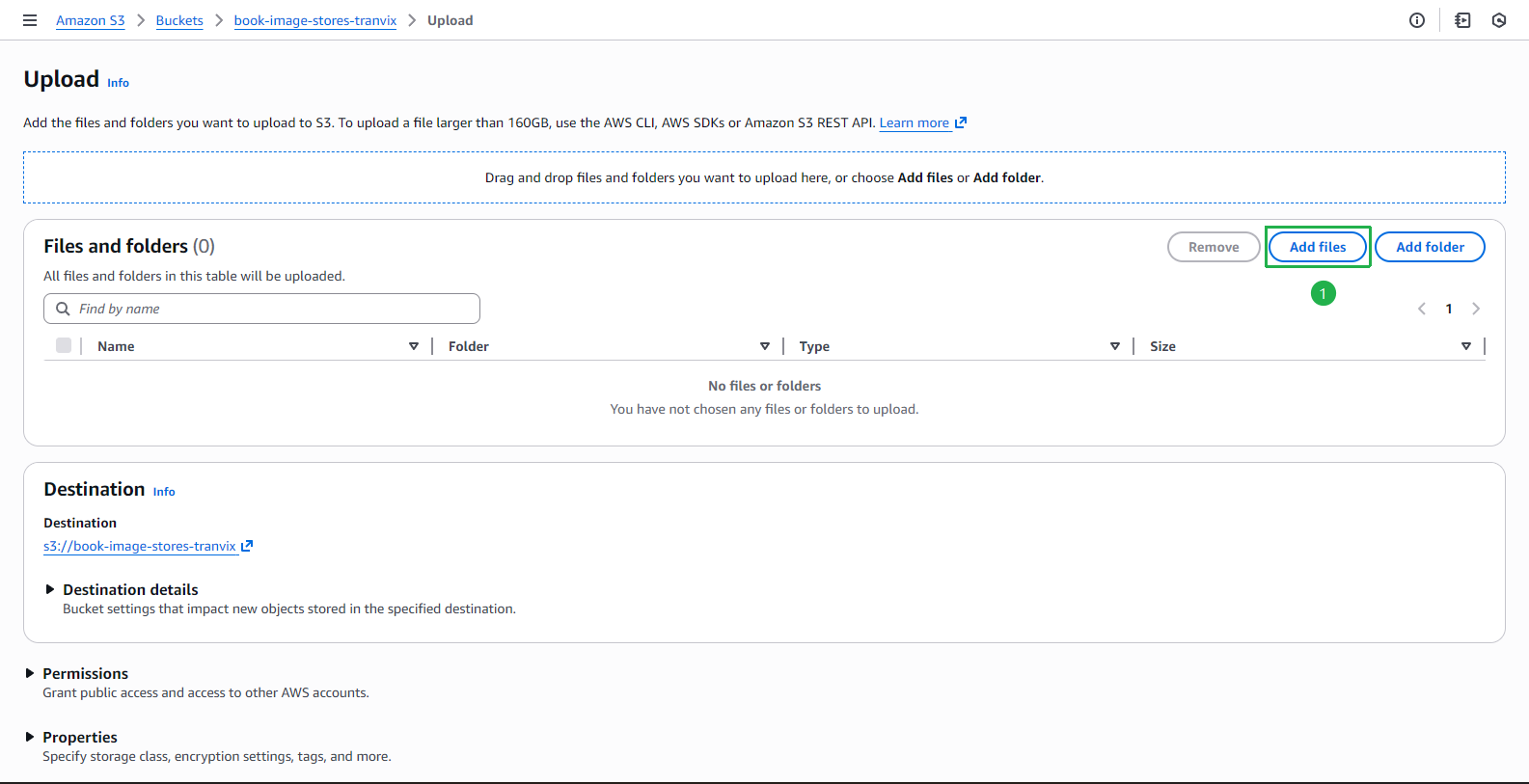Expand the Permissions section
The width and height of the screenshot is (1529, 784).
pos(30,673)
